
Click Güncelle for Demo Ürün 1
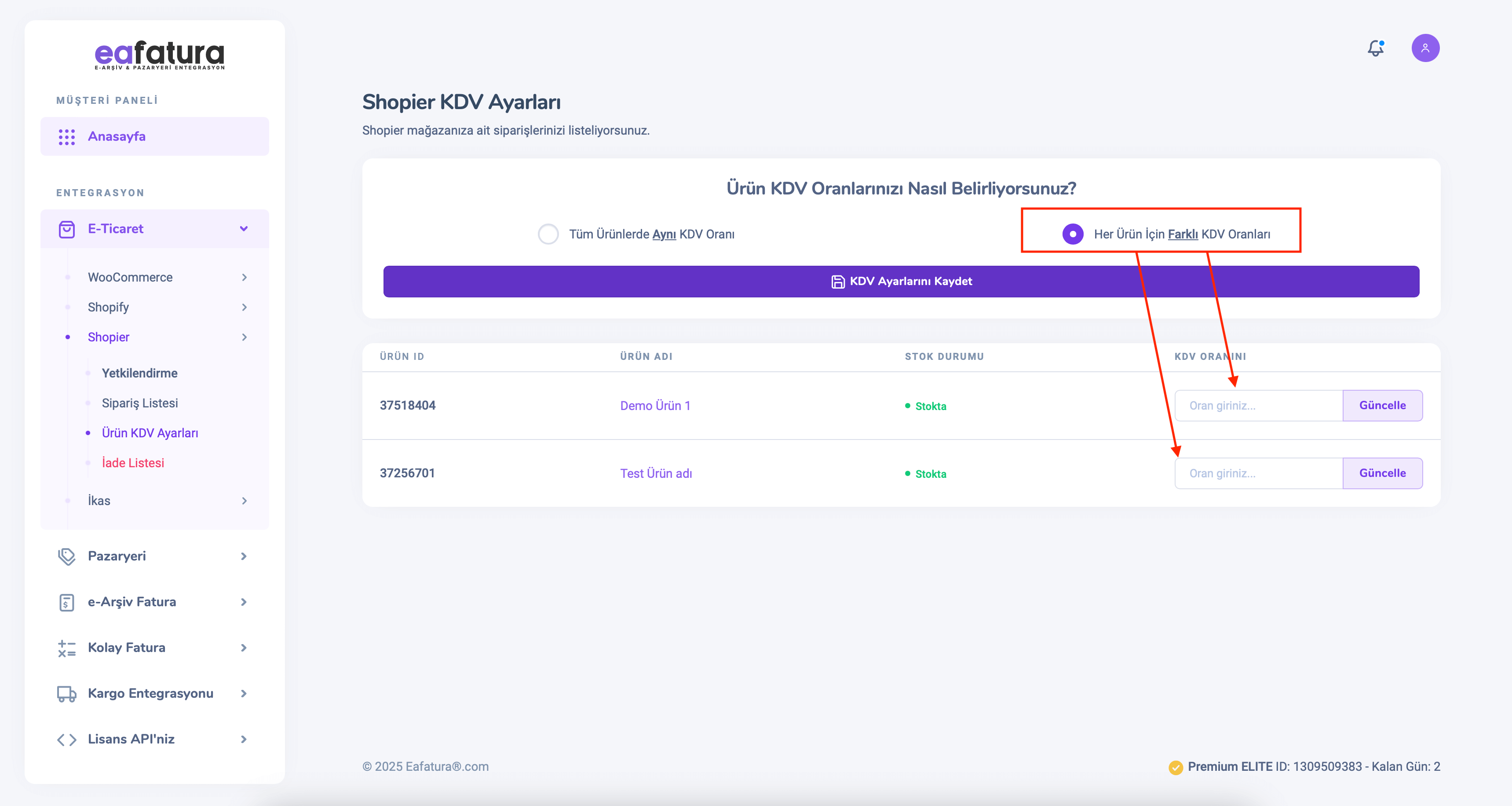pos(1382,406)
